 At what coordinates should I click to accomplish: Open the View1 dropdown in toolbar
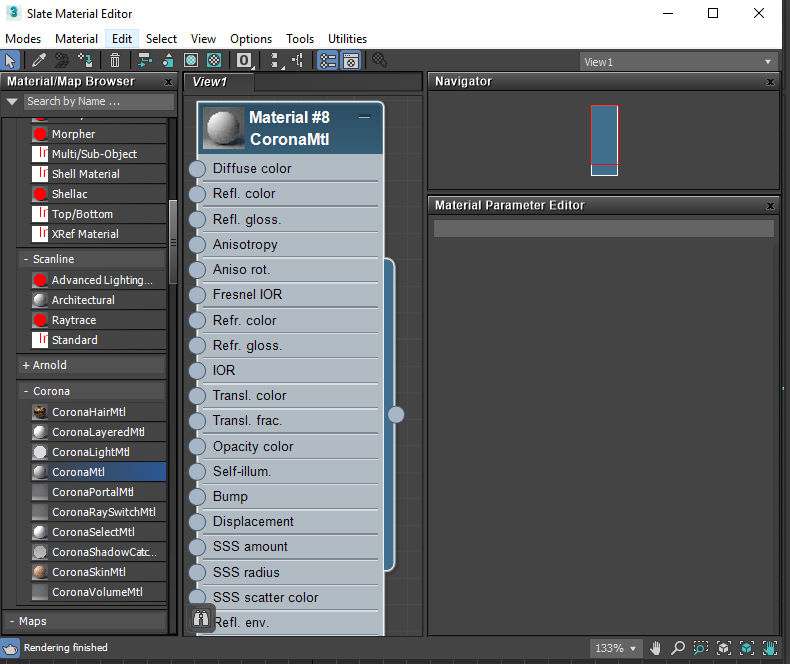tap(679, 62)
